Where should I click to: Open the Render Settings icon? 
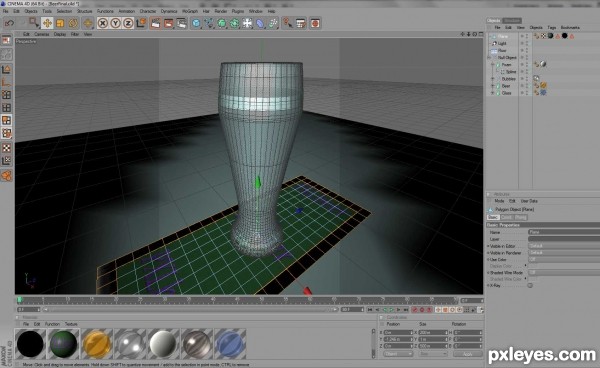[181, 23]
